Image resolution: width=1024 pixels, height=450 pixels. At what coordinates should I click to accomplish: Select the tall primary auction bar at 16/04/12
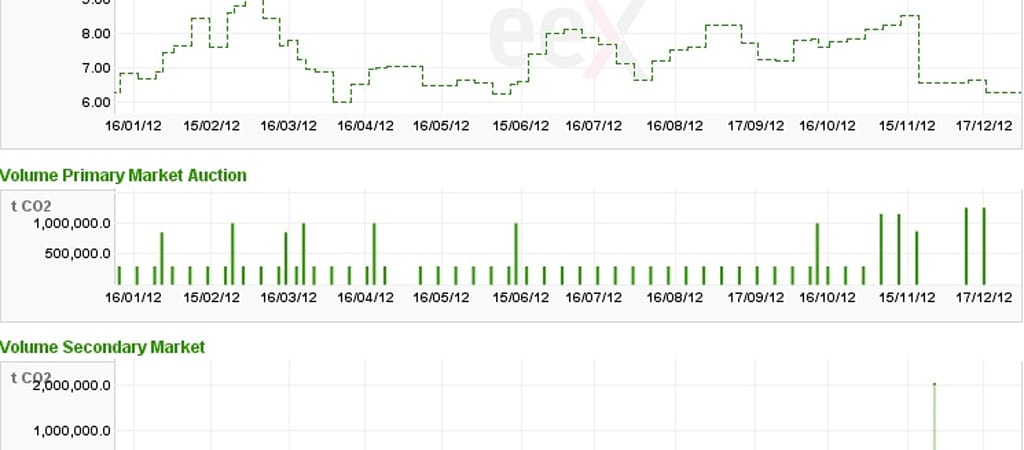point(374,254)
